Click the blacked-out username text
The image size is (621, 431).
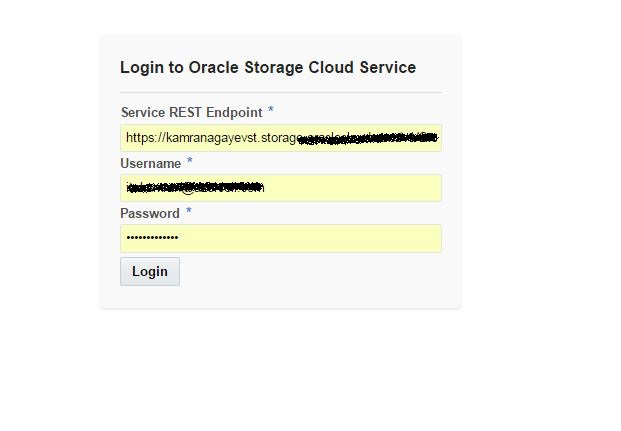coord(195,187)
